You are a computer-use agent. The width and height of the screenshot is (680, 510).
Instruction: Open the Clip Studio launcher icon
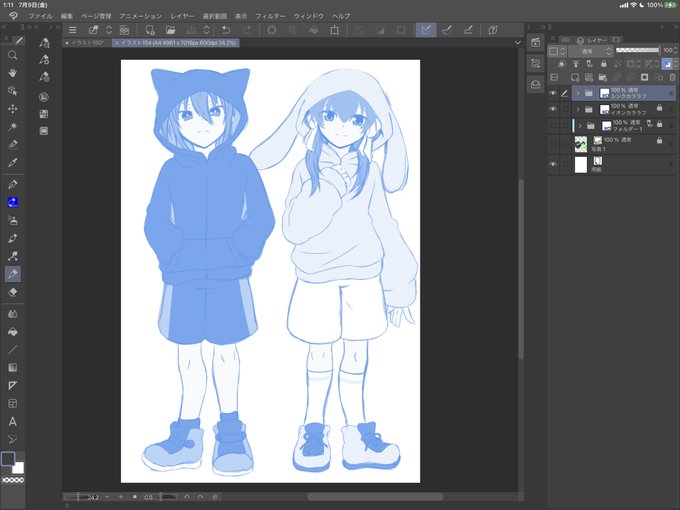(x=124, y=30)
